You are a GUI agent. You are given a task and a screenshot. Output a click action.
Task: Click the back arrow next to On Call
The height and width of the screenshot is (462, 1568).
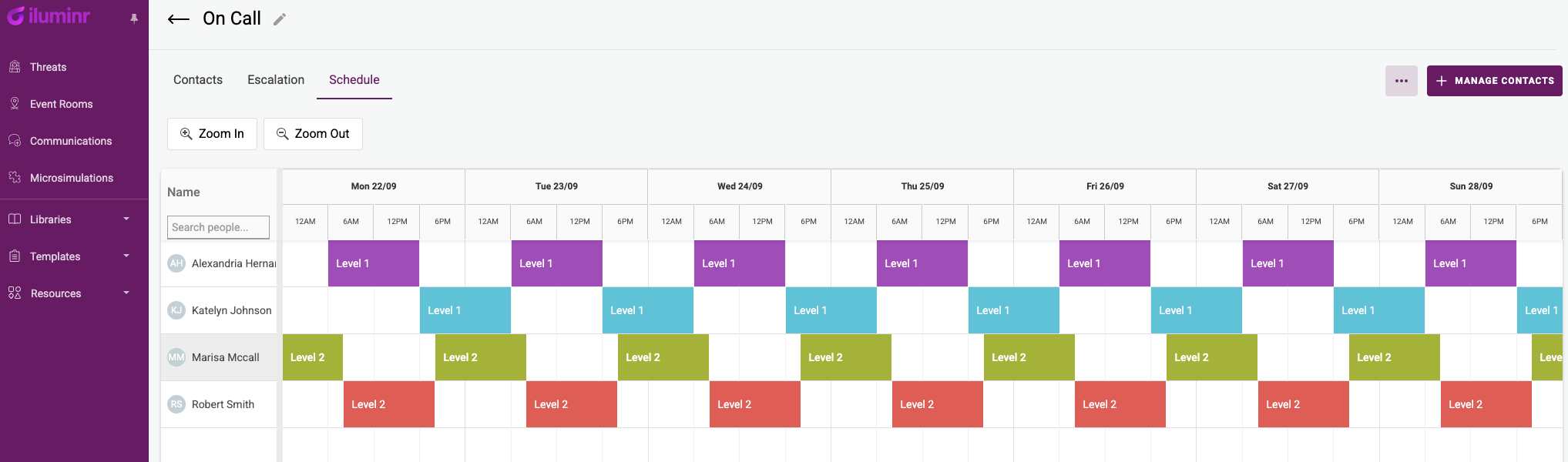pos(179,19)
